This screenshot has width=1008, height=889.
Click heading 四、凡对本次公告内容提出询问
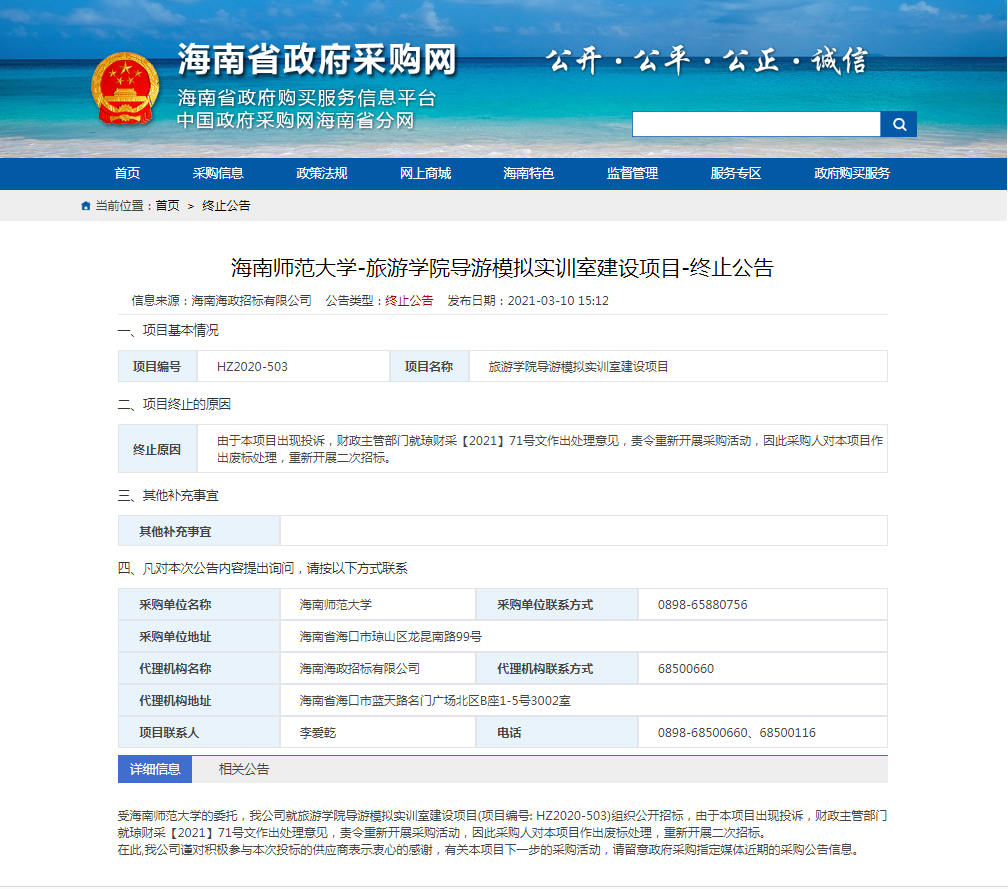tap(262, 569)
